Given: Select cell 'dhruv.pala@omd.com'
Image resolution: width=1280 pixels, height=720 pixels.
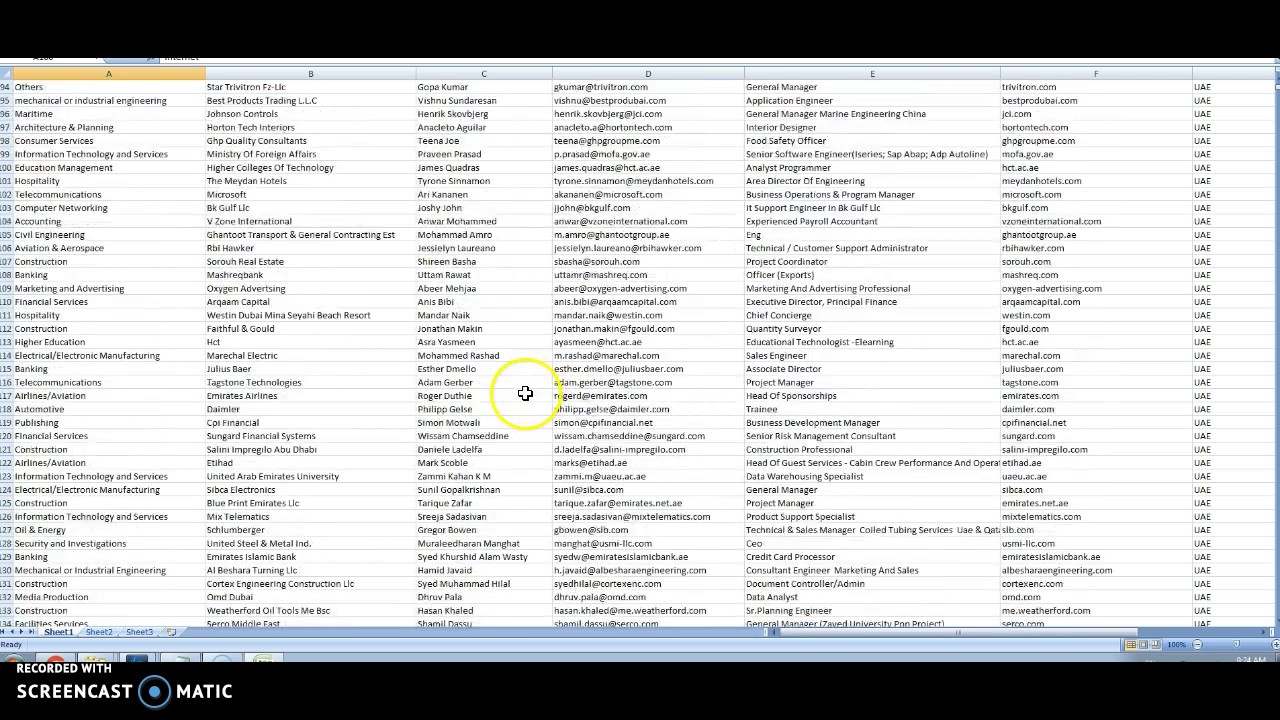Looking at the screenshot, I should [x=600, y=597].
